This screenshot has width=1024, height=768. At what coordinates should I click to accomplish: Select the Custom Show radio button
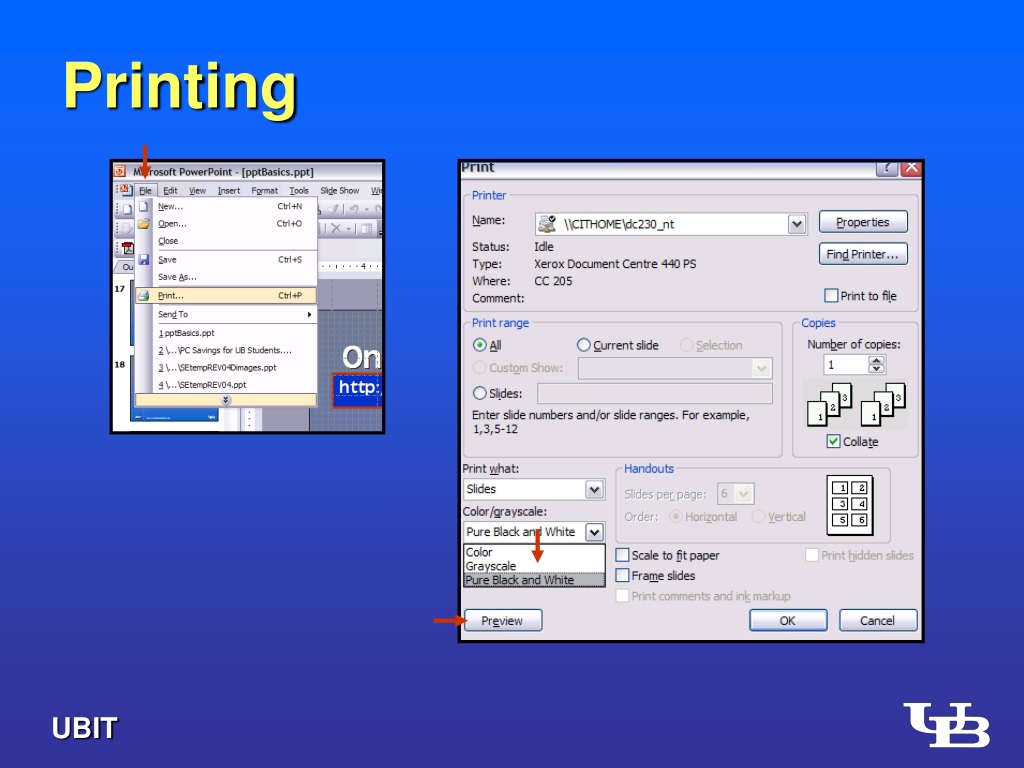click(480, 368)
